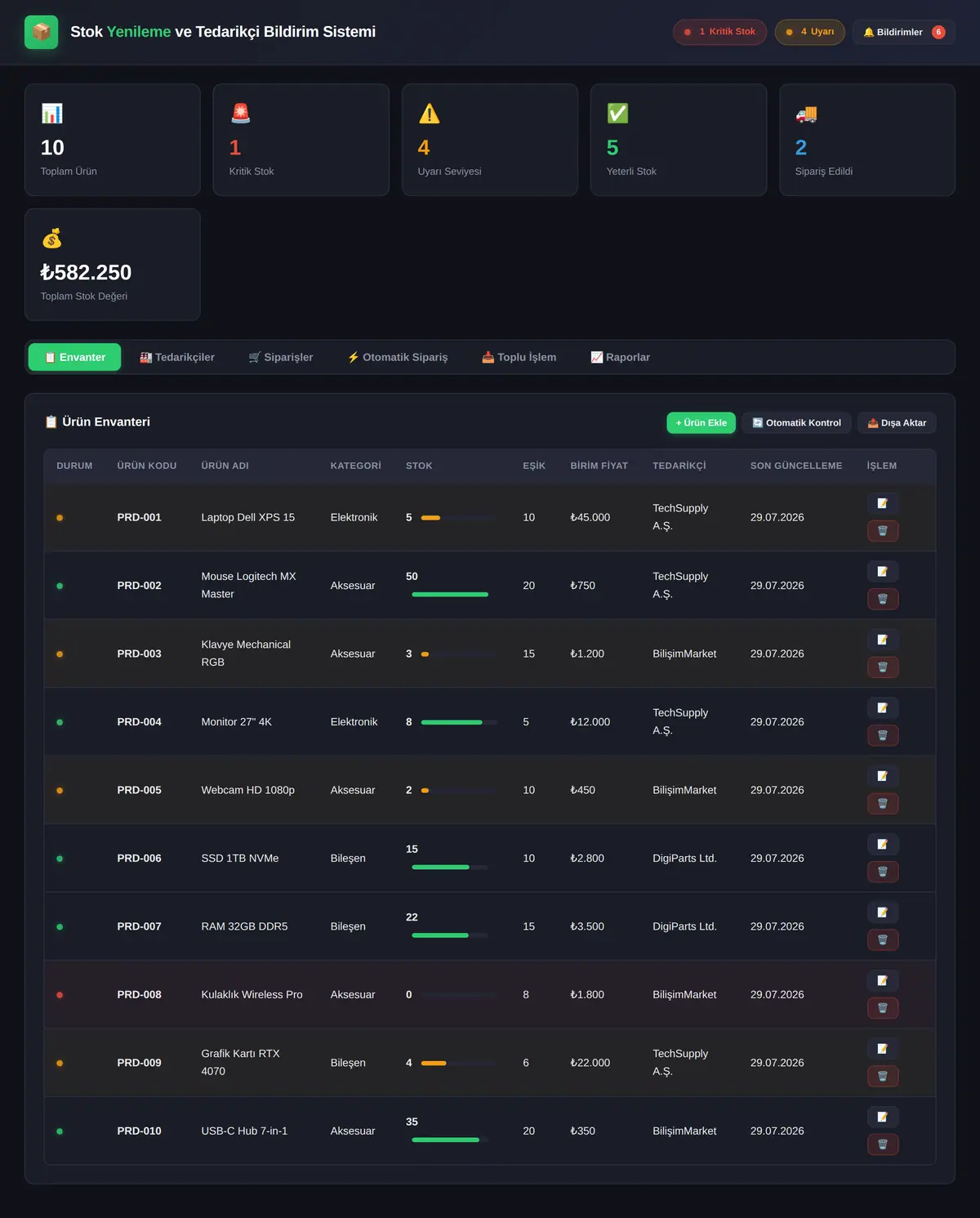The width and height of the screenshot is (980, 1218).
Task: Delete the PRD-003 Klavye Mechanical RGB row
Action: [x=883, y=667]
